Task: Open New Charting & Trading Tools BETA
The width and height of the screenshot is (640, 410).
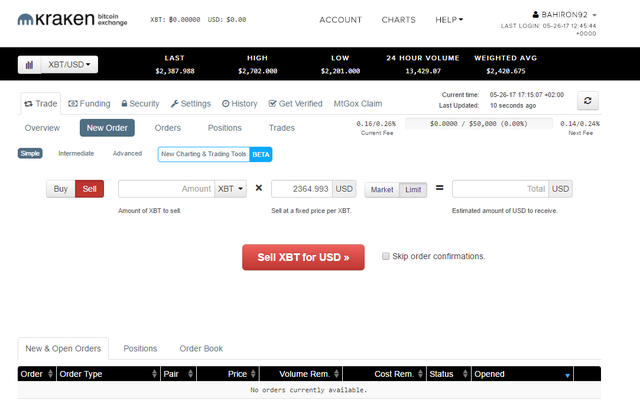Action: tap(215, 154)
